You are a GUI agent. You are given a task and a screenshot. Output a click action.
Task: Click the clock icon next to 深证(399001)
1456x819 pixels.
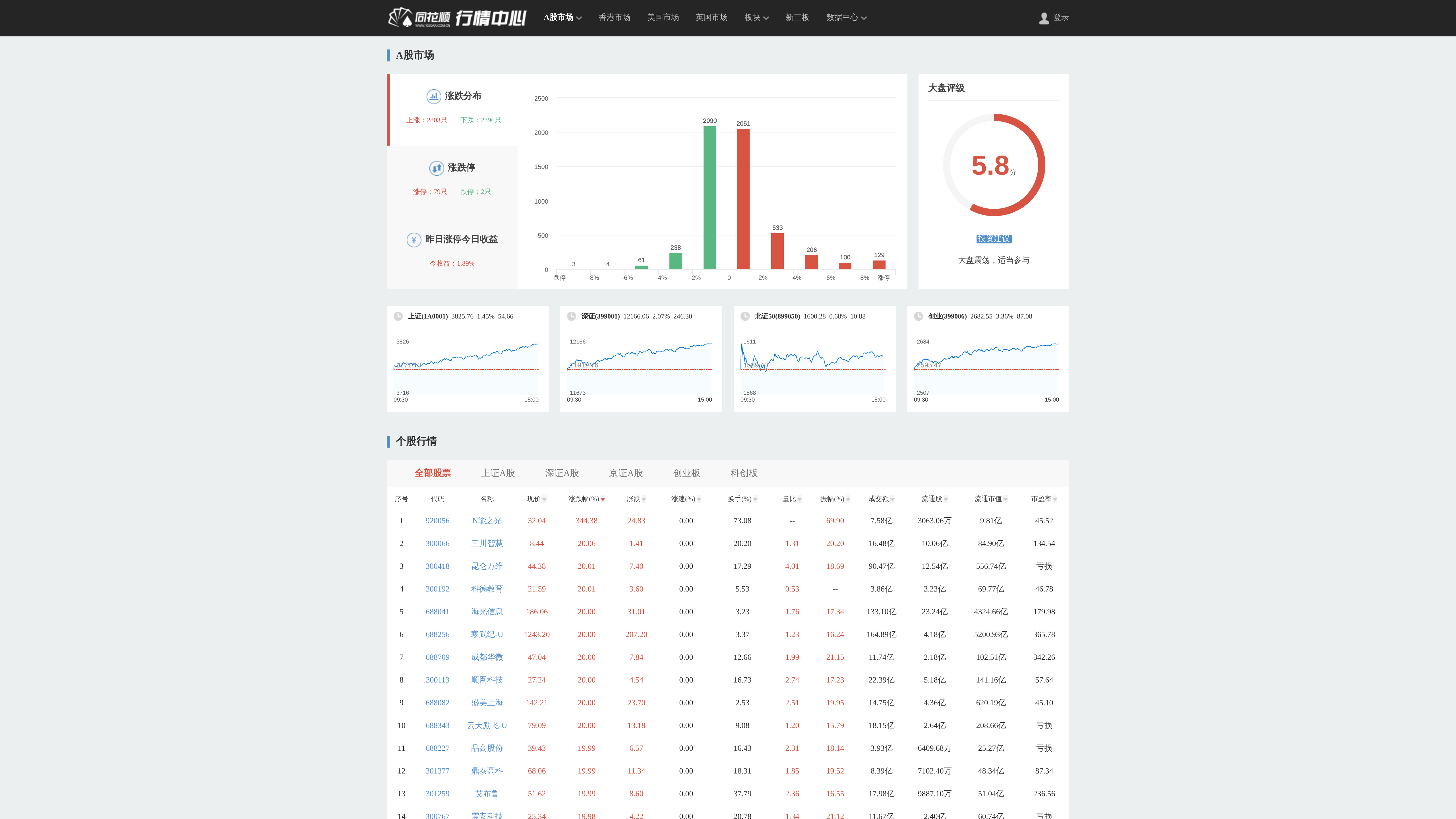point(571,317)
